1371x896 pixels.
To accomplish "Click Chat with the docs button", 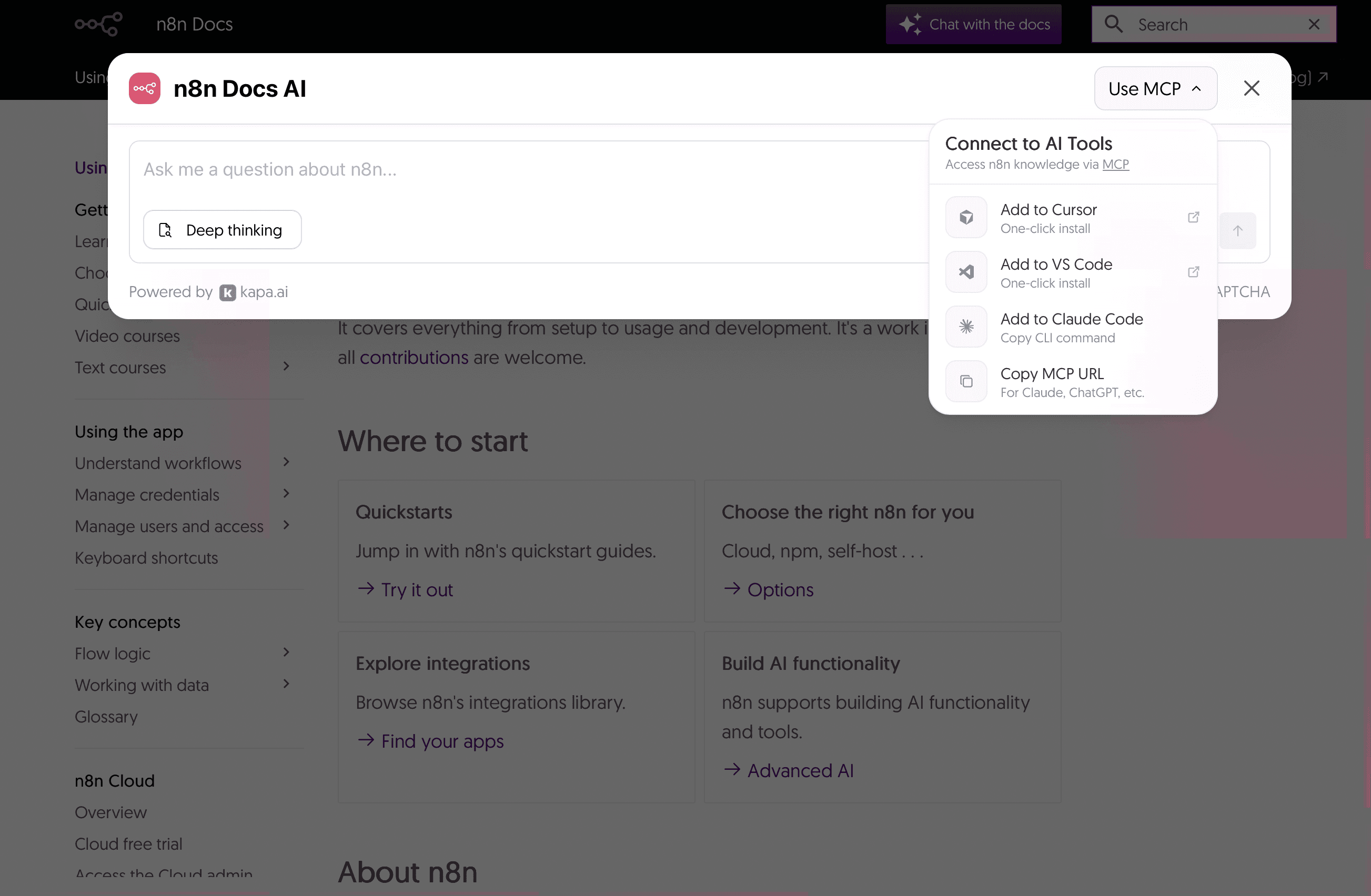I will tap(973, 24).
